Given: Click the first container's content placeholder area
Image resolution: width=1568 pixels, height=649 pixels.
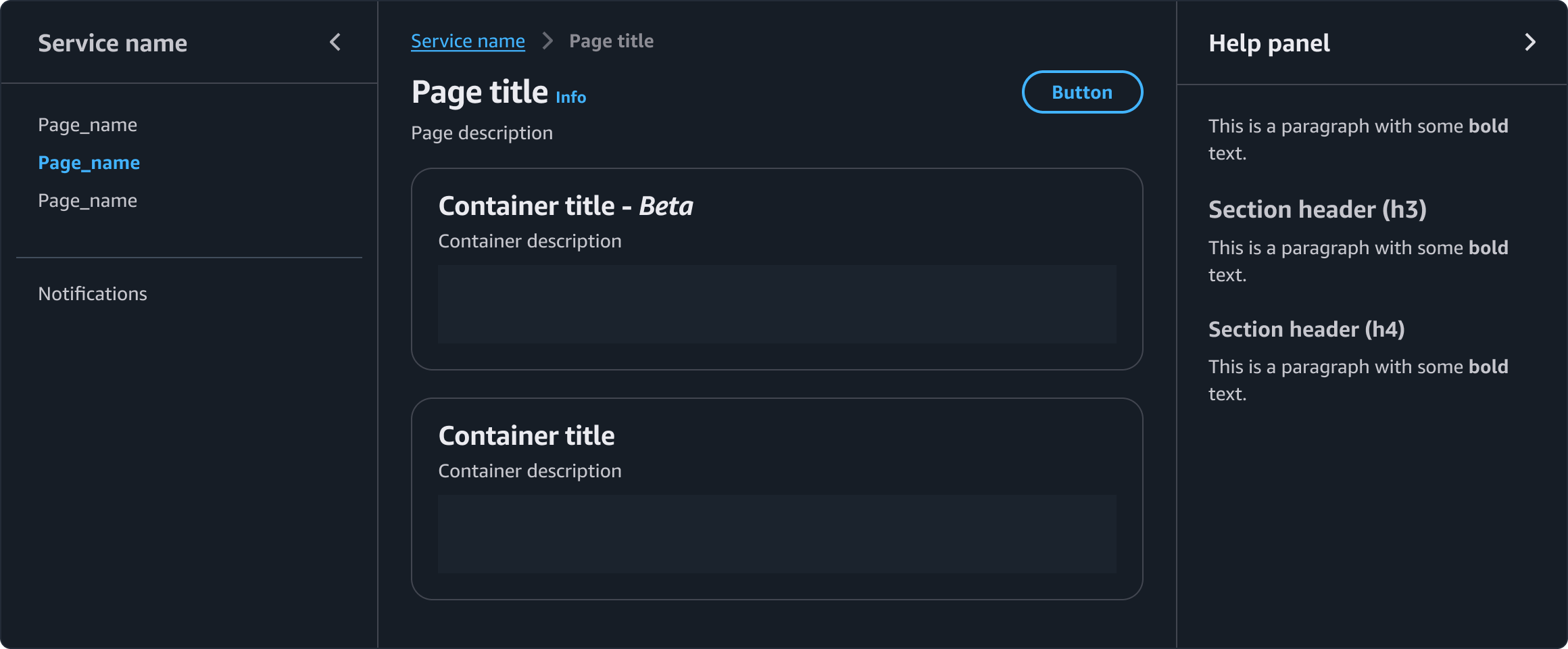Looking at the screenshot, I should pos(777,304).
